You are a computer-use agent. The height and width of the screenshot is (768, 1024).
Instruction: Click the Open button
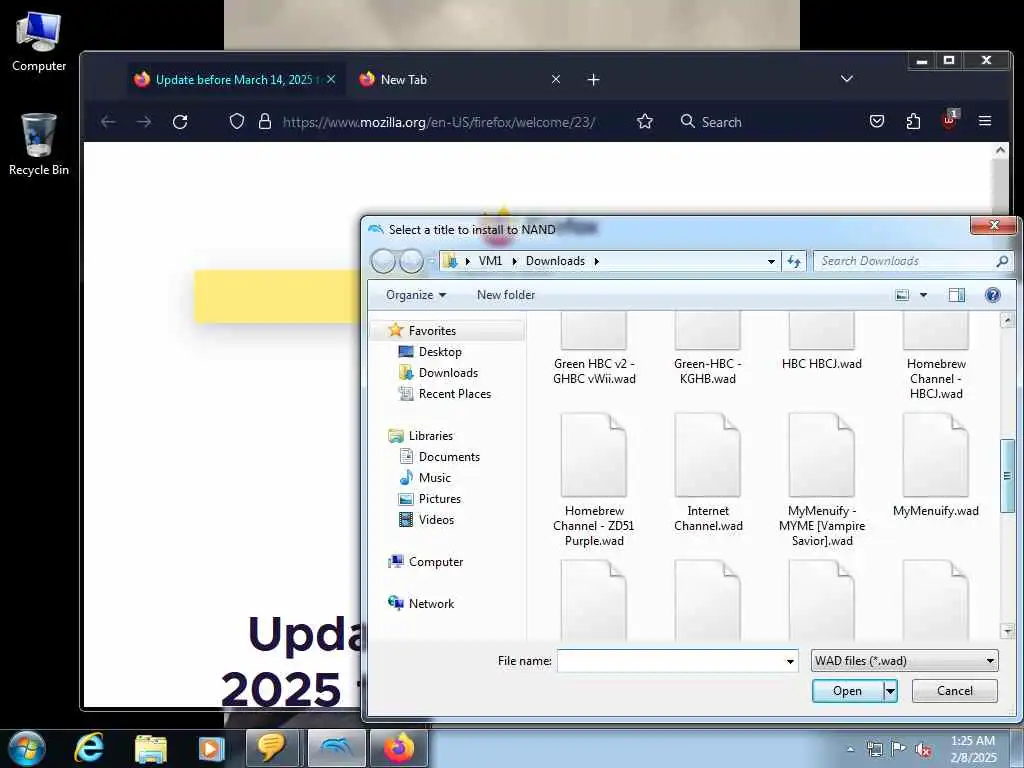point(848,691)
